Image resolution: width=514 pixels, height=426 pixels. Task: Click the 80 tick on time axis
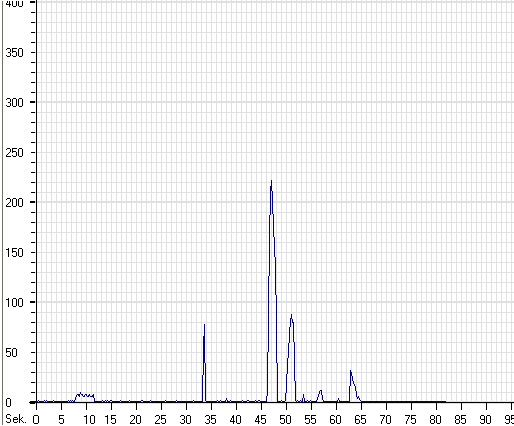tap(435, 419)
